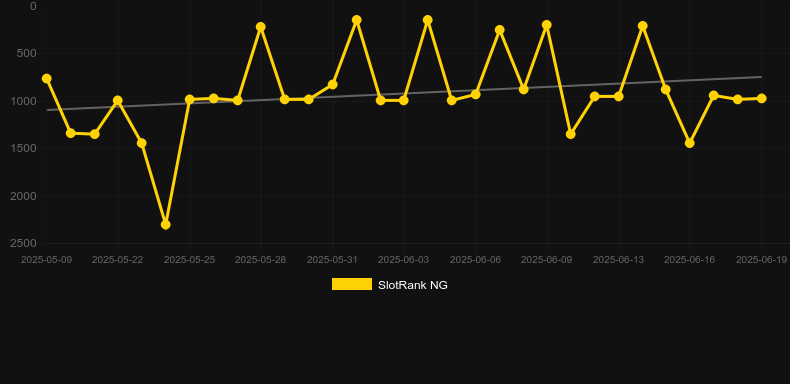
Task: Click the 2000 y-axis label
Action: (x=24, y=196)
